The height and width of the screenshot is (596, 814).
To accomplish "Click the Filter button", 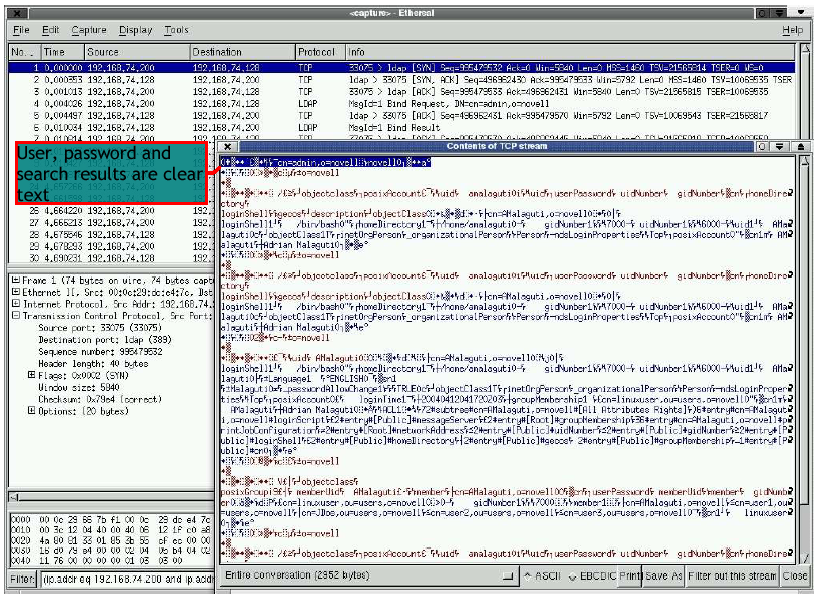I will pyautogui.click(x=23, y=578).
